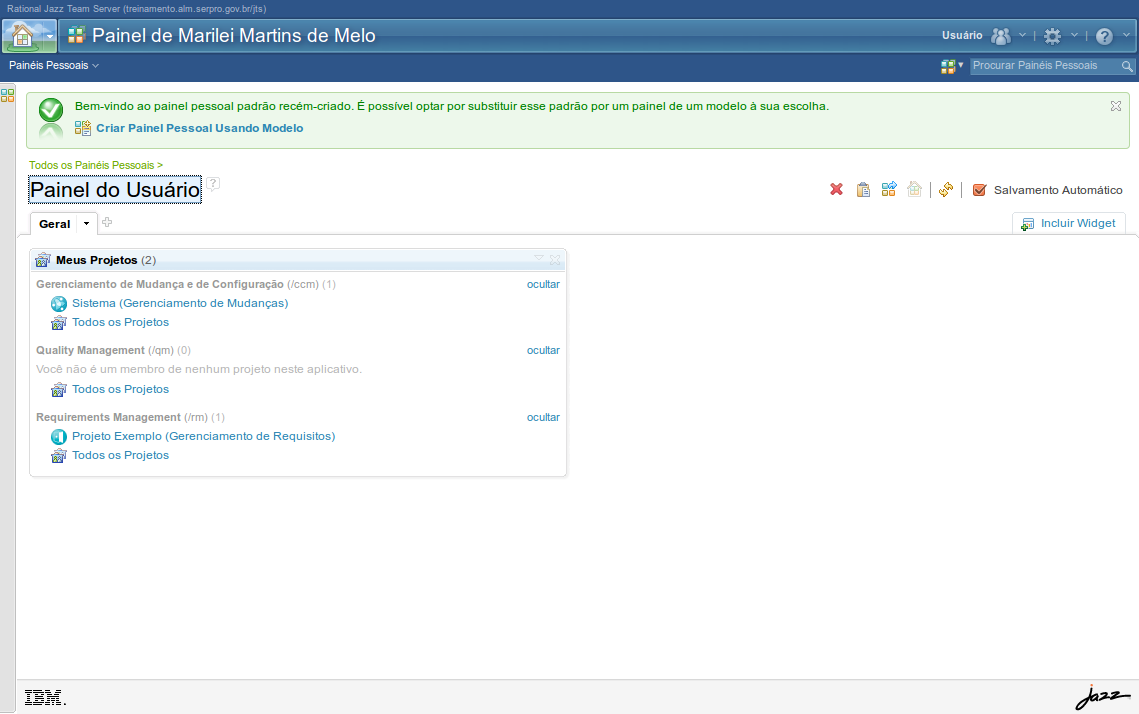Select the Geral tab
1139x714 pixels.
click(54, 224)
